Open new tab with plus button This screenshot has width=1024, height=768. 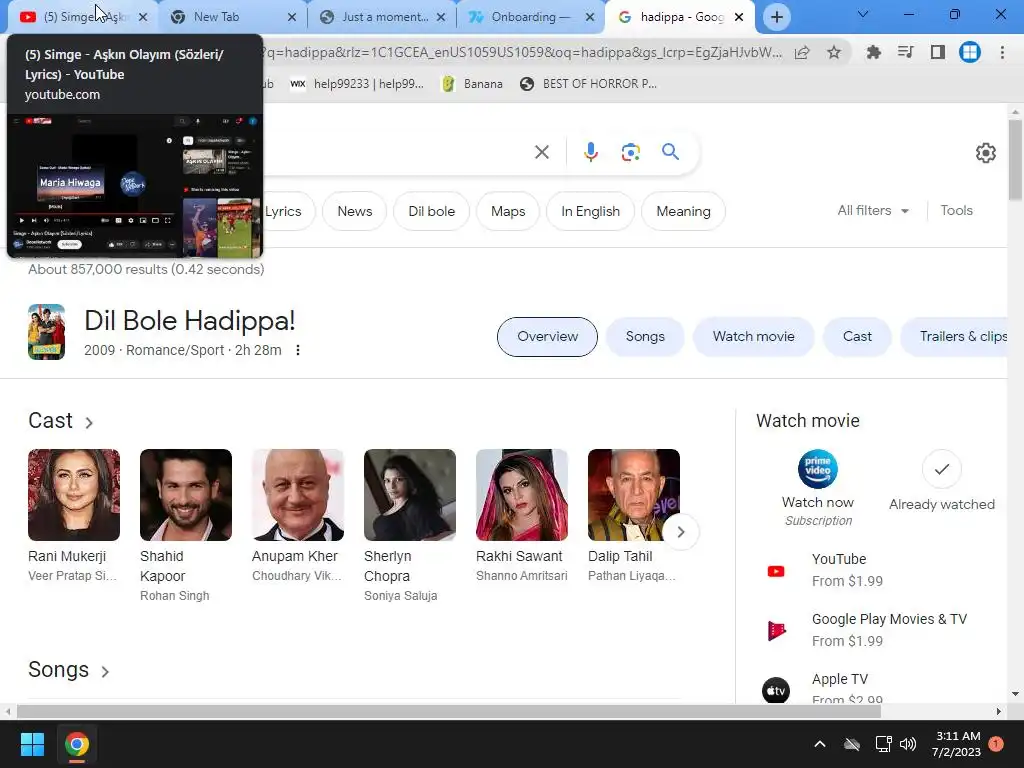coord(776,17)
